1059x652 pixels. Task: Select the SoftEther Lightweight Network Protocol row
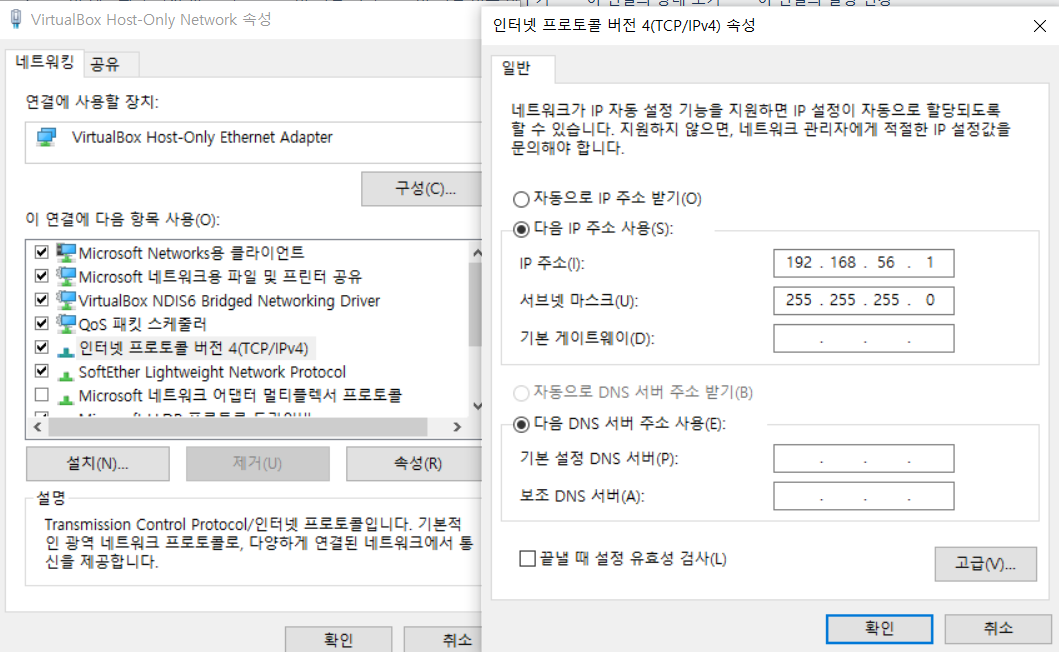212,372
